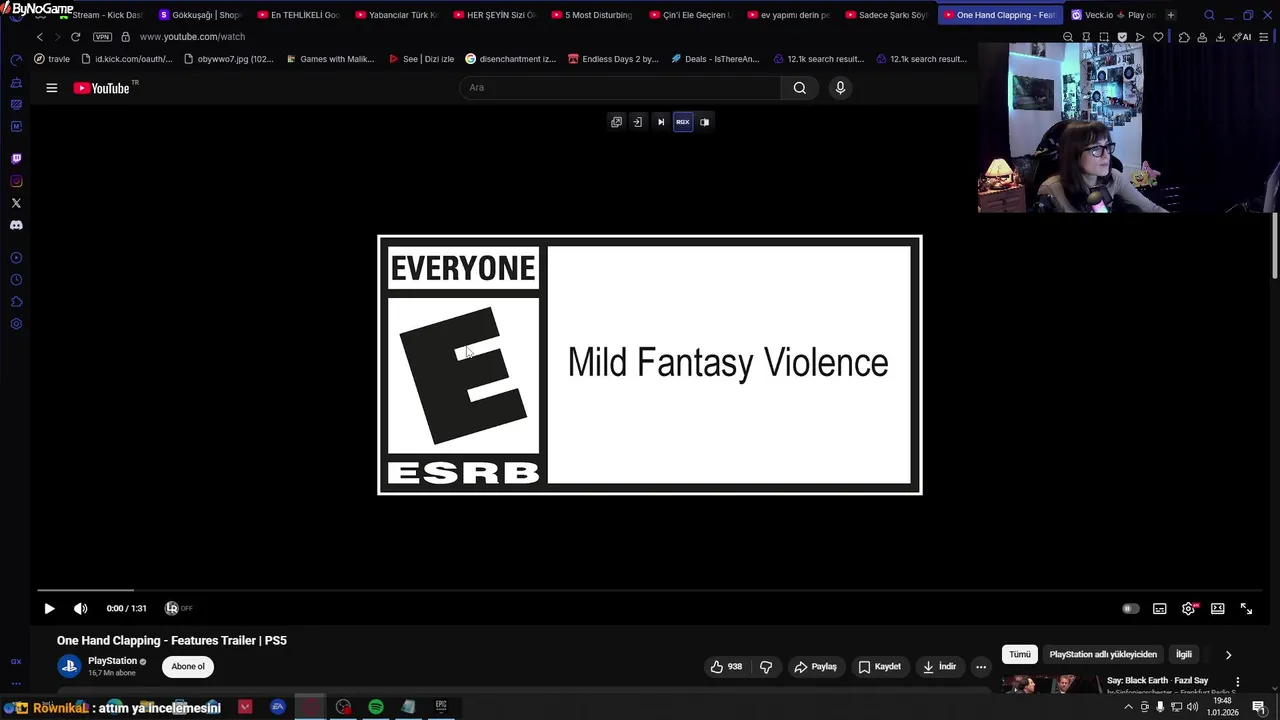
Task: Select 'PlayStation adlı yükleyiciden' chip
Action: (x=1103, y=654)
